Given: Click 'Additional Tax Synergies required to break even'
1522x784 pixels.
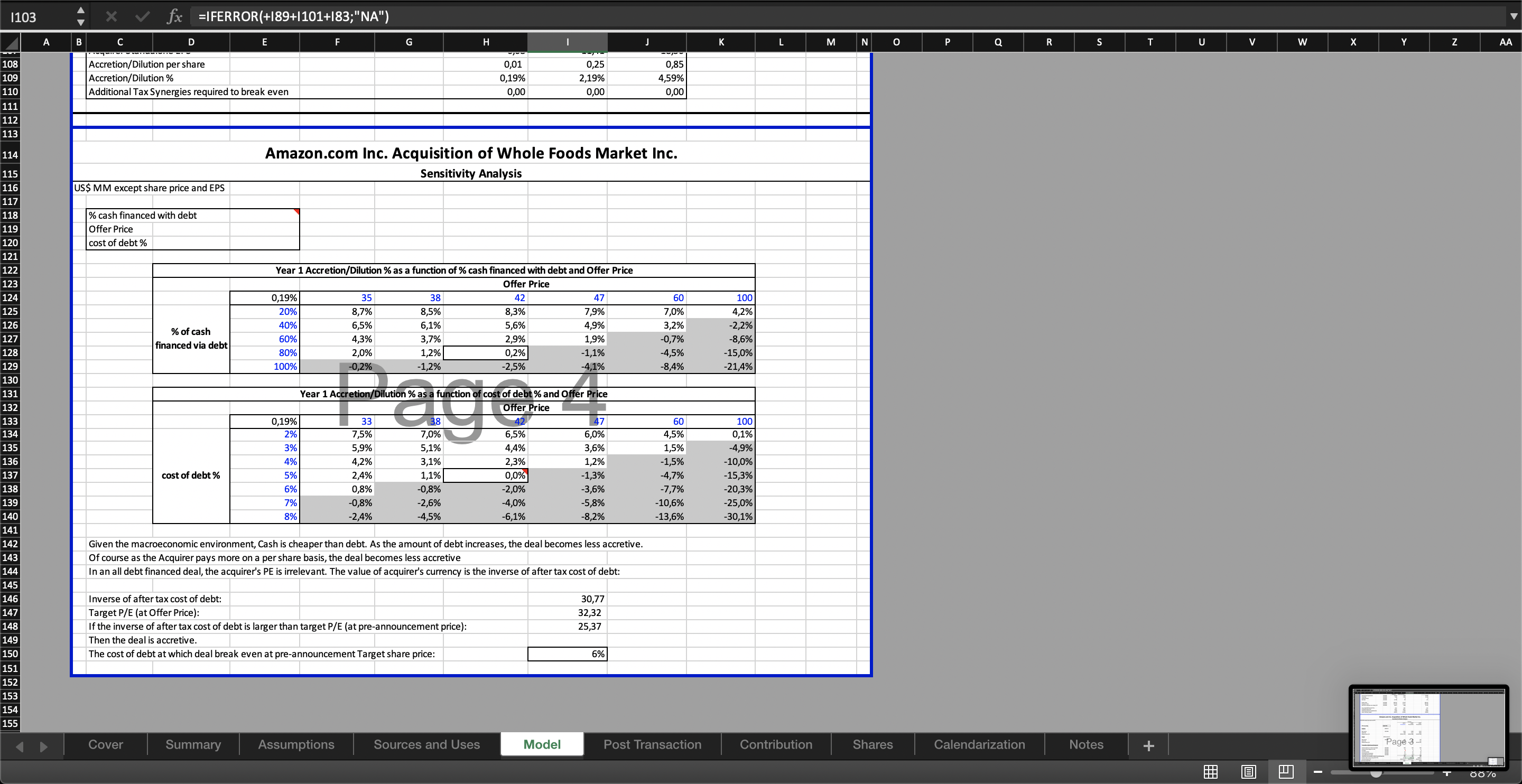Looking at the screenshot, I should [x=189, y=91].
